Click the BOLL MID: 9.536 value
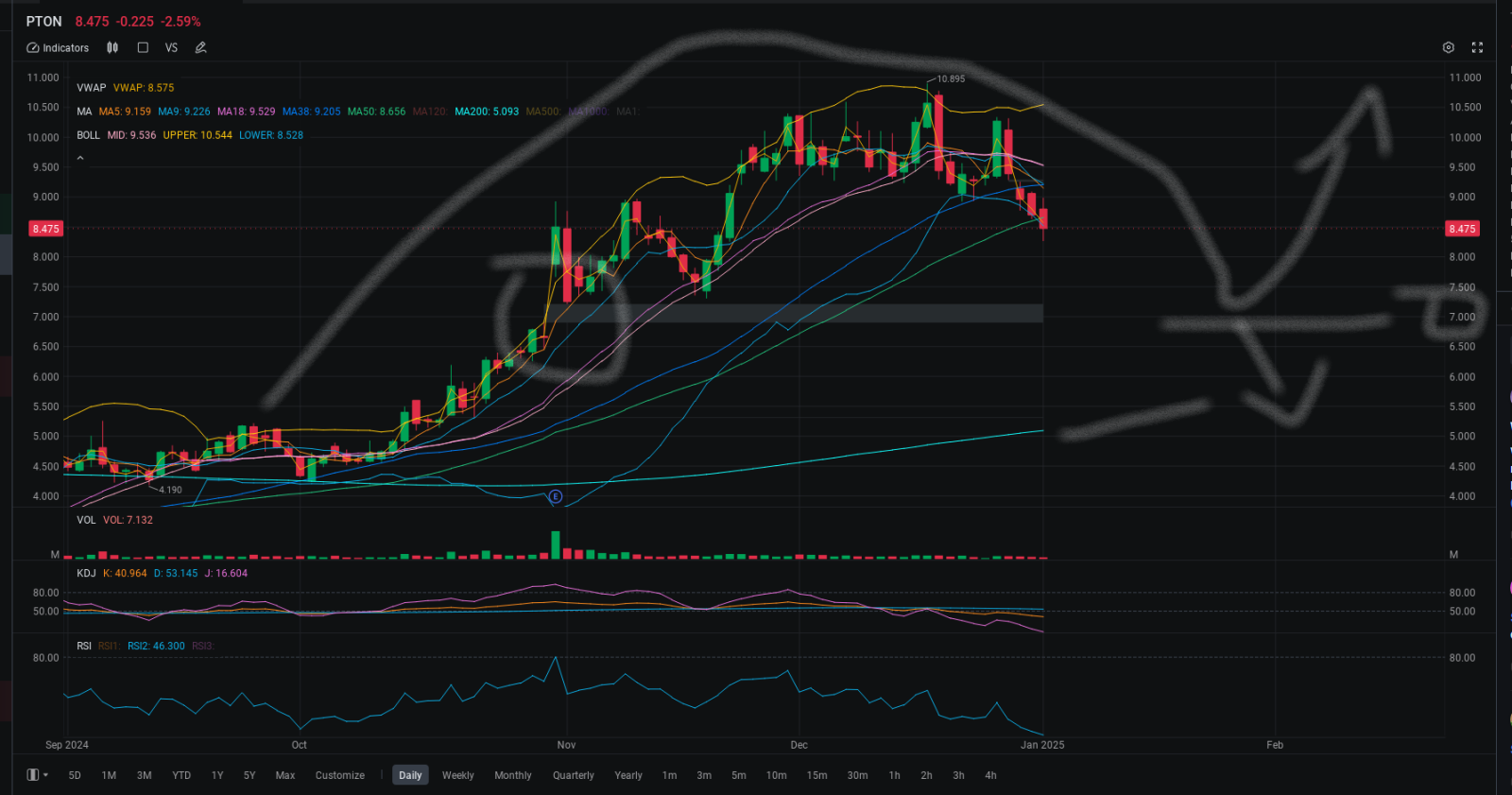The height and width of the screenshot is (795, 1512). [131, 135]
